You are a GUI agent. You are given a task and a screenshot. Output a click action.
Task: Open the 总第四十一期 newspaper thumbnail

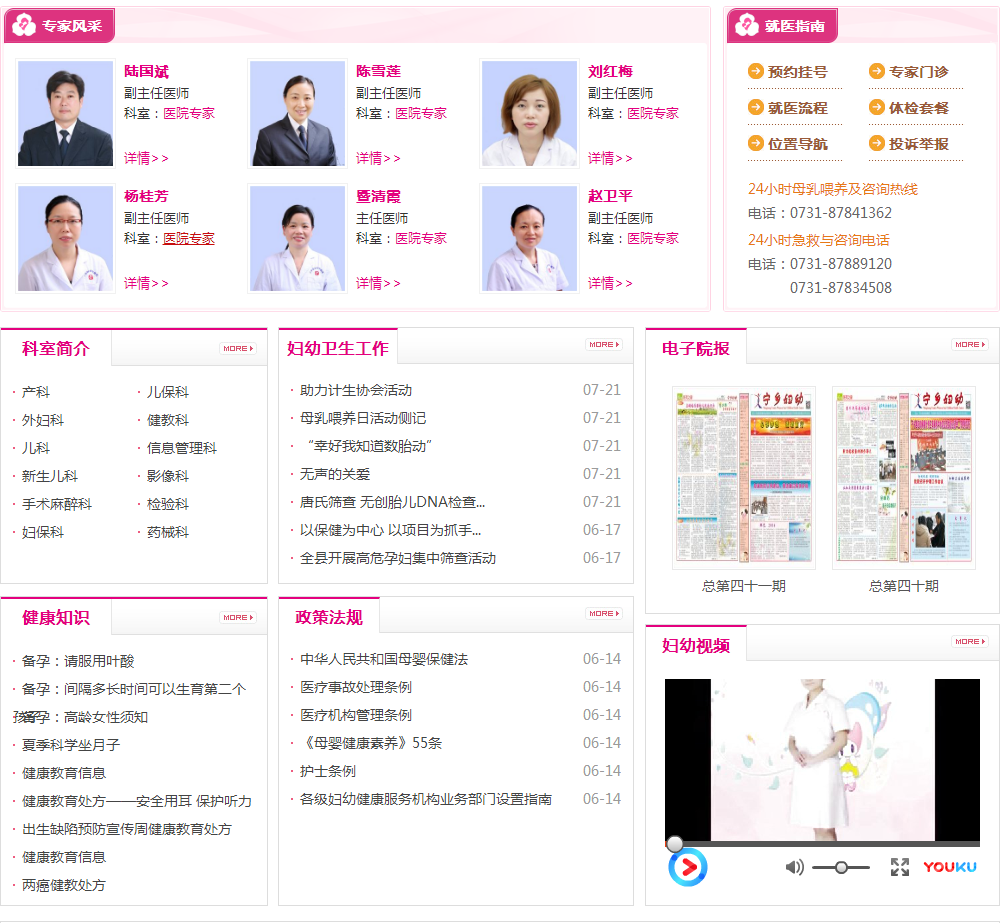point(743,478)
